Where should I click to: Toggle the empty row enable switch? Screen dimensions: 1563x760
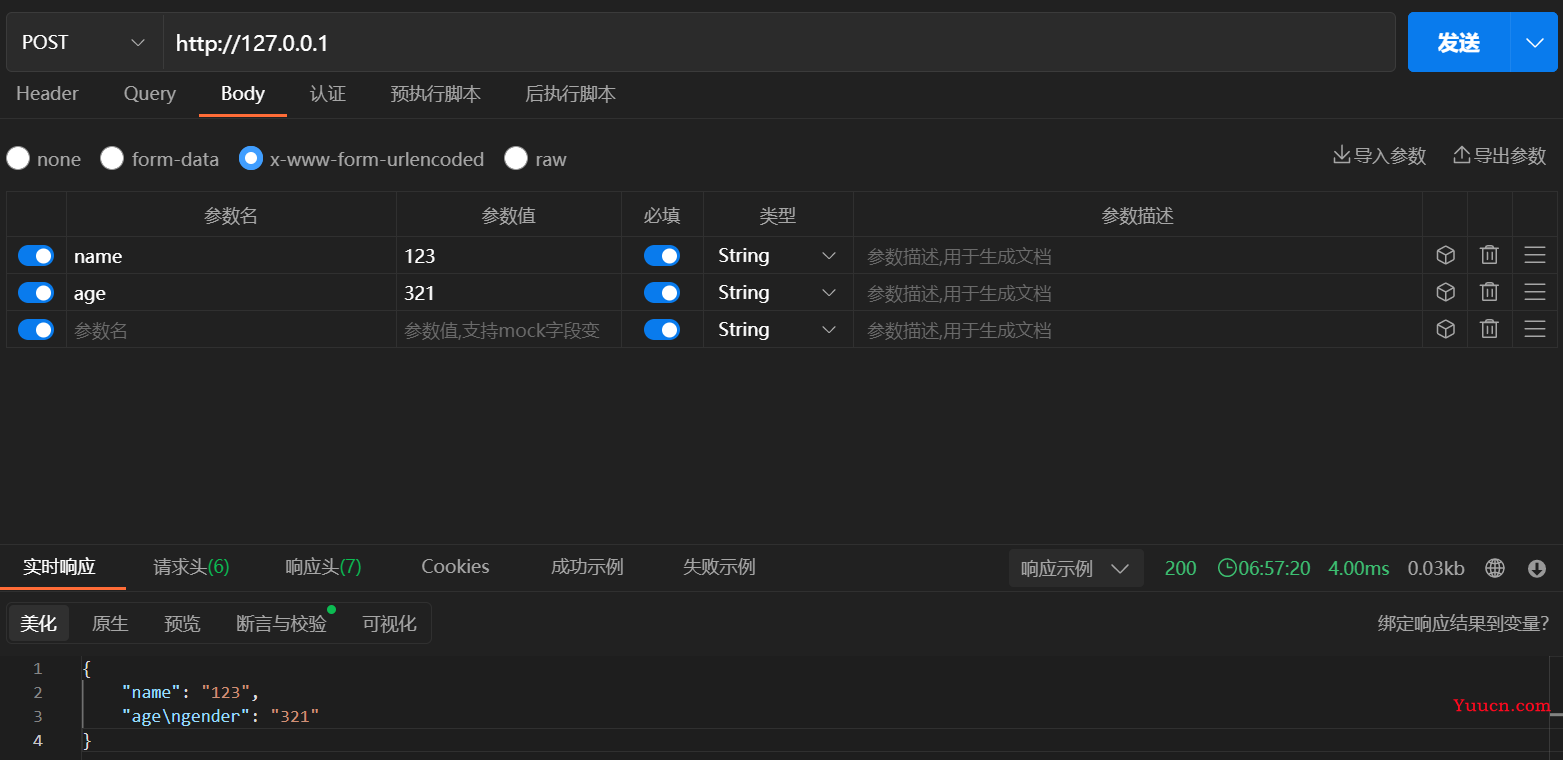click(36, 330)
